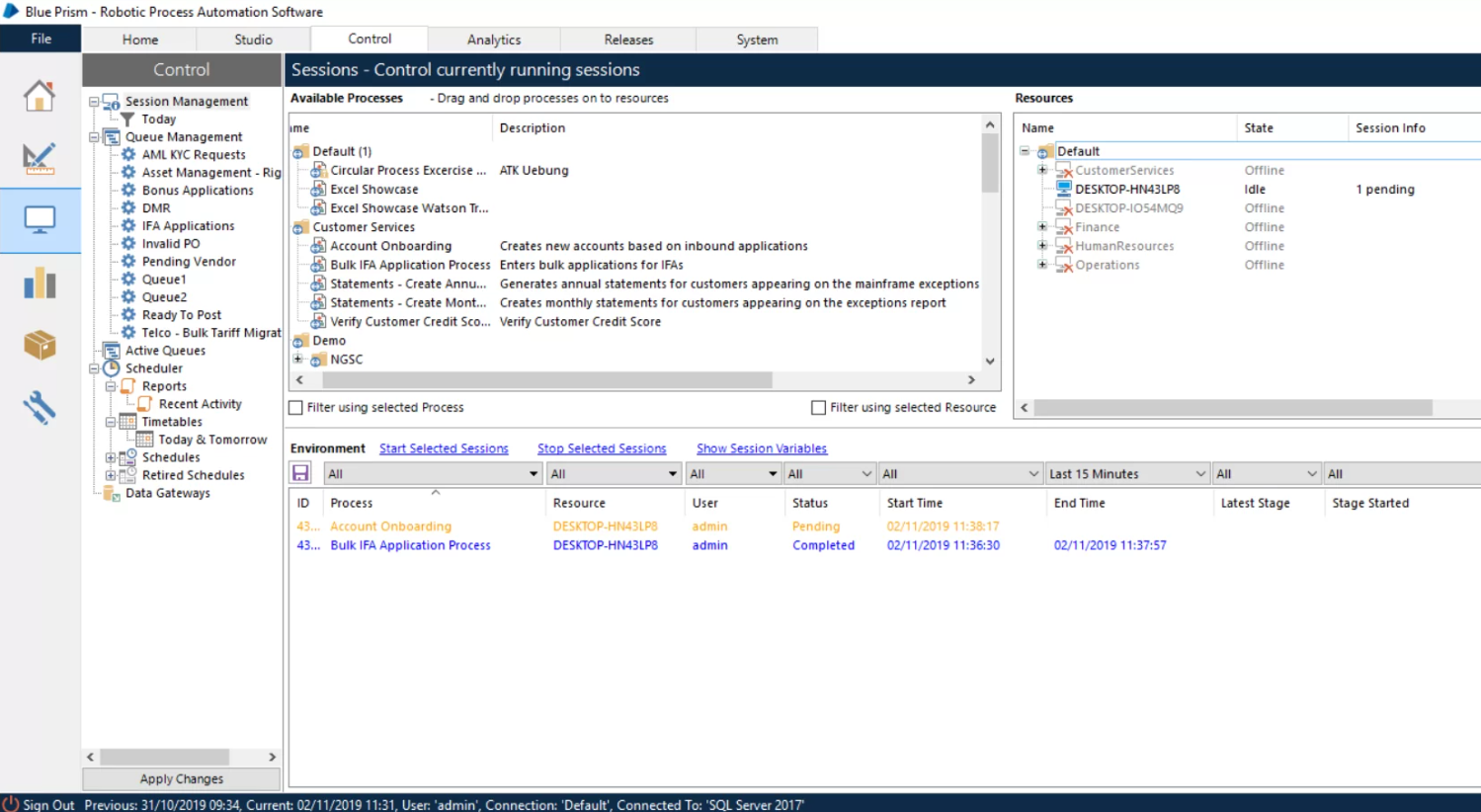Expand the NGSC process group
This screenshot has width=1481, height=812.
[297, 360]
